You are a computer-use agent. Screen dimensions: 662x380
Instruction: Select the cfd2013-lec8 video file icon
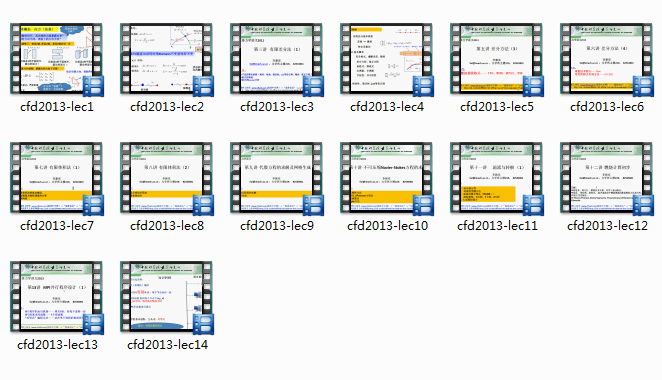(x=167, y=178)
